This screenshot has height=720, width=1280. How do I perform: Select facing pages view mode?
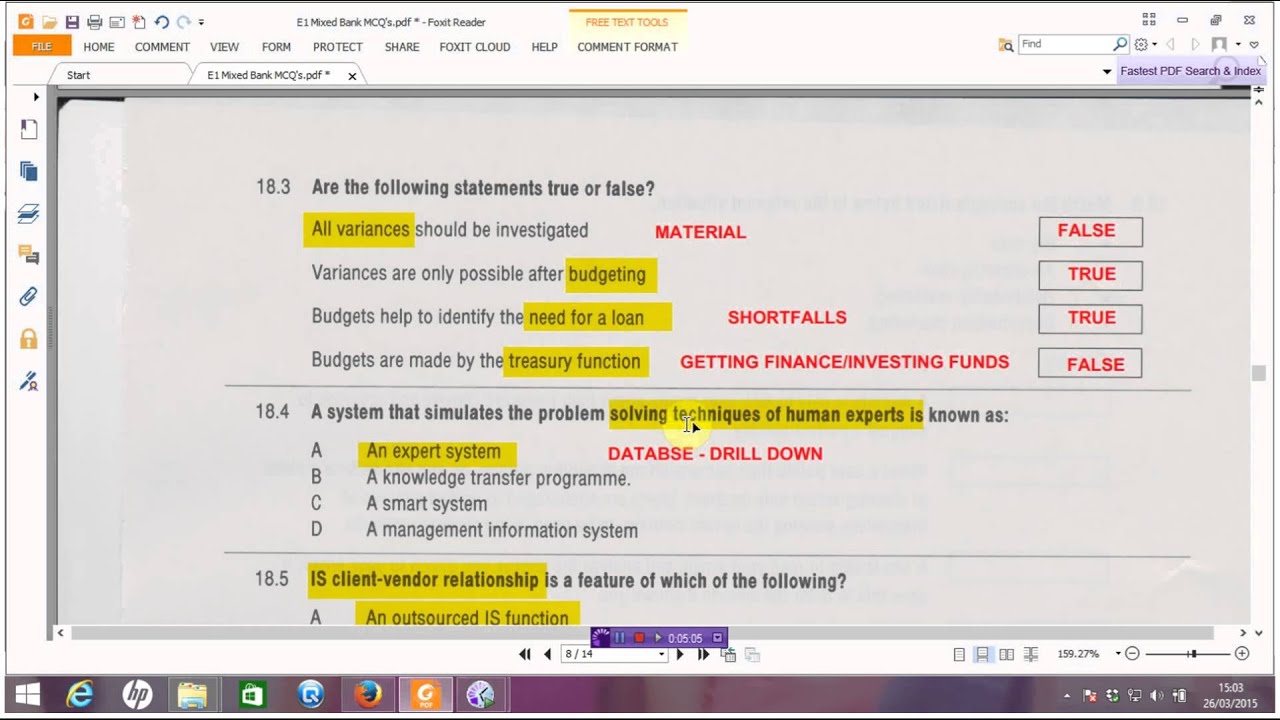(x=1006, y=654)
